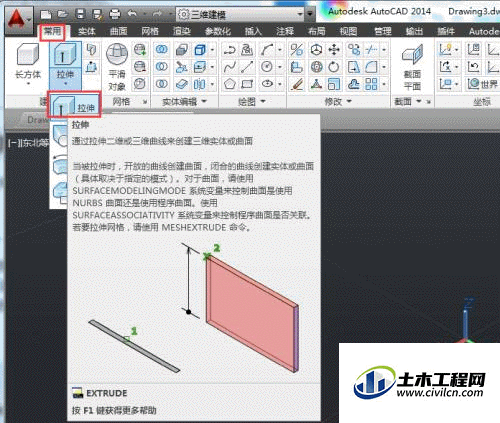This screenshot has width=500, height=423.
Task: Switch to the 实体 ribbon tab
Action: 87,32
